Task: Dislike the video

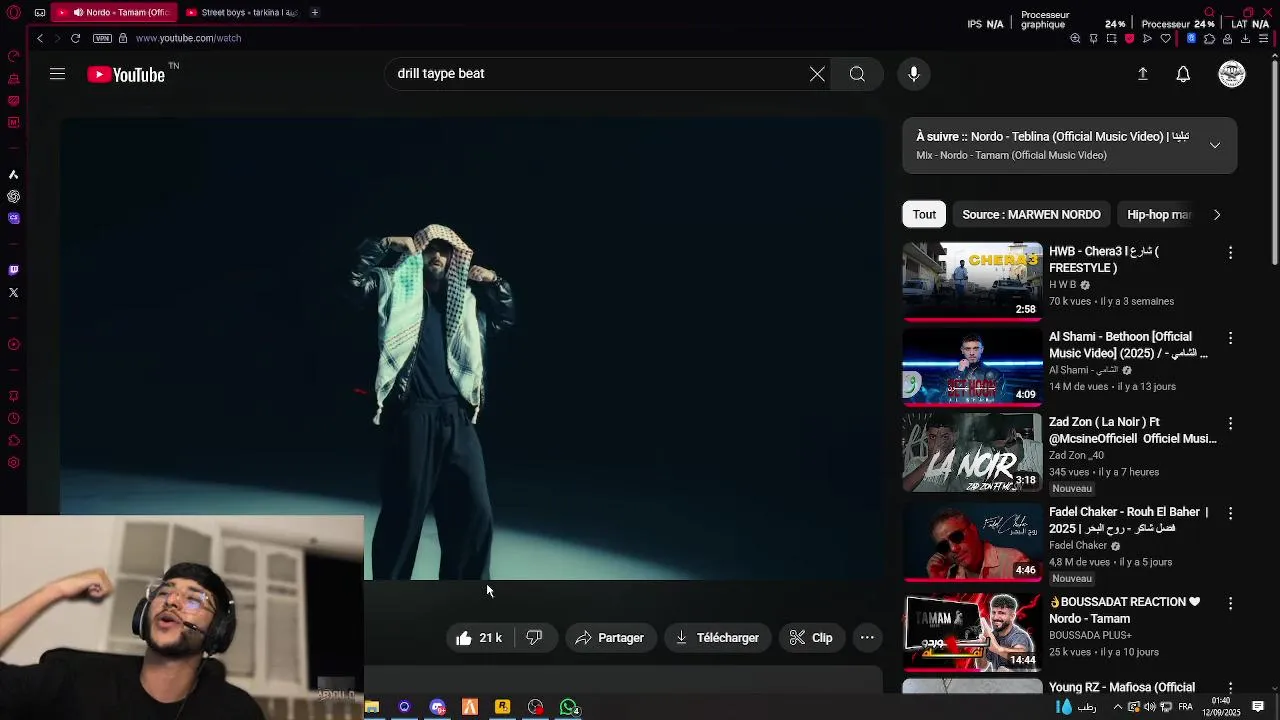Action: pos(534,637)
